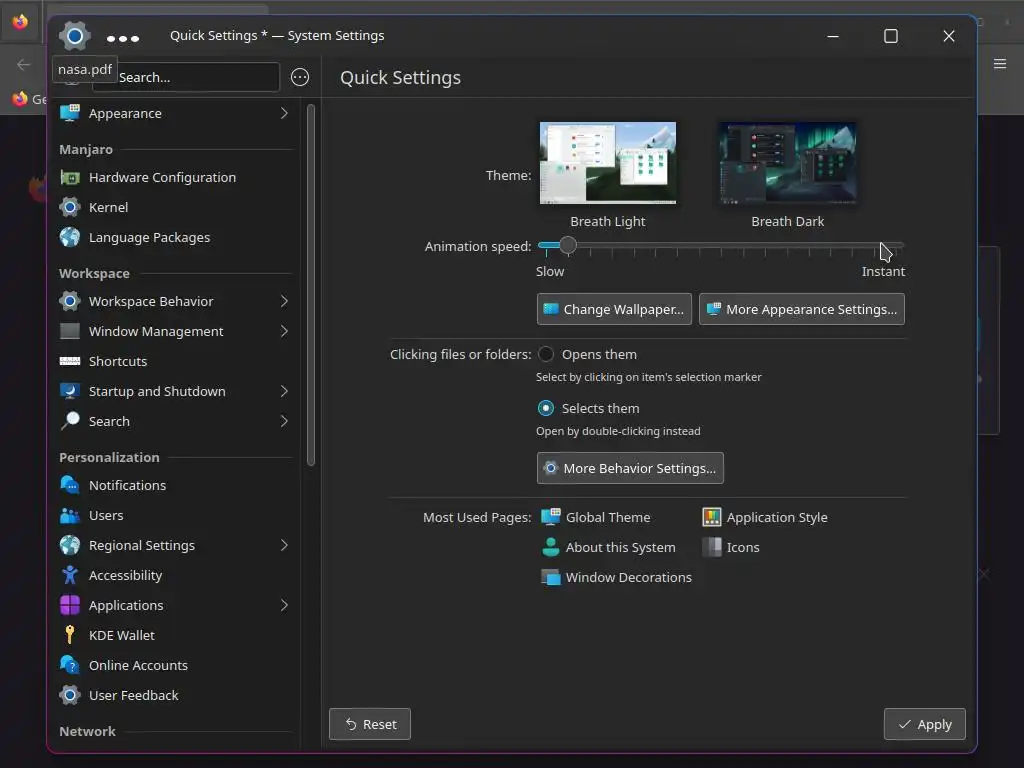Open the Notifications settings page
1024x768 pixels.
pyautogui.click(x=174, y=485)
